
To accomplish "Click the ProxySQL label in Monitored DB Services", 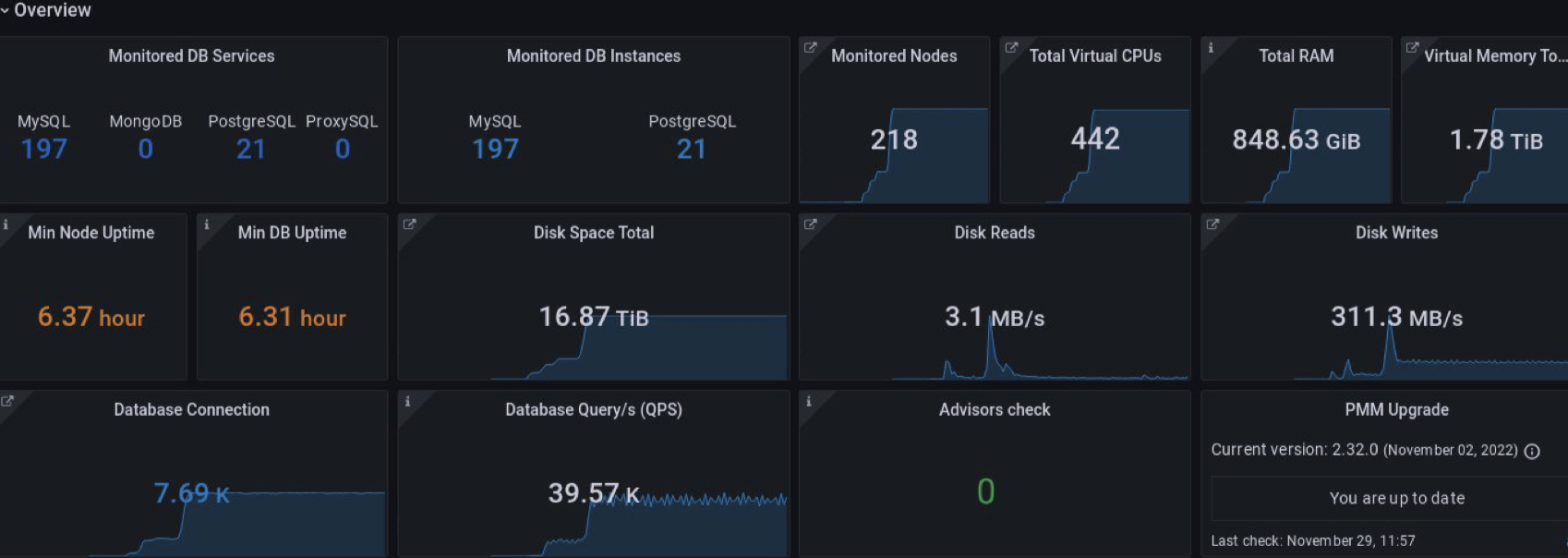I will tap(342, 121).
